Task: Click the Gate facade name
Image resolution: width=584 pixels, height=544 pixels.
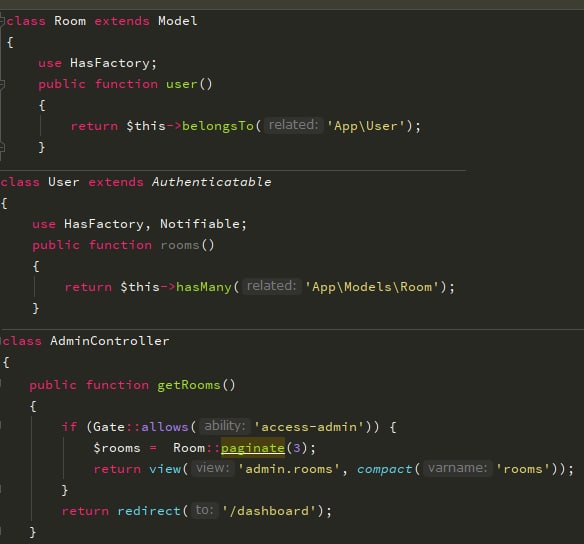Action: (x=109, y=427)
